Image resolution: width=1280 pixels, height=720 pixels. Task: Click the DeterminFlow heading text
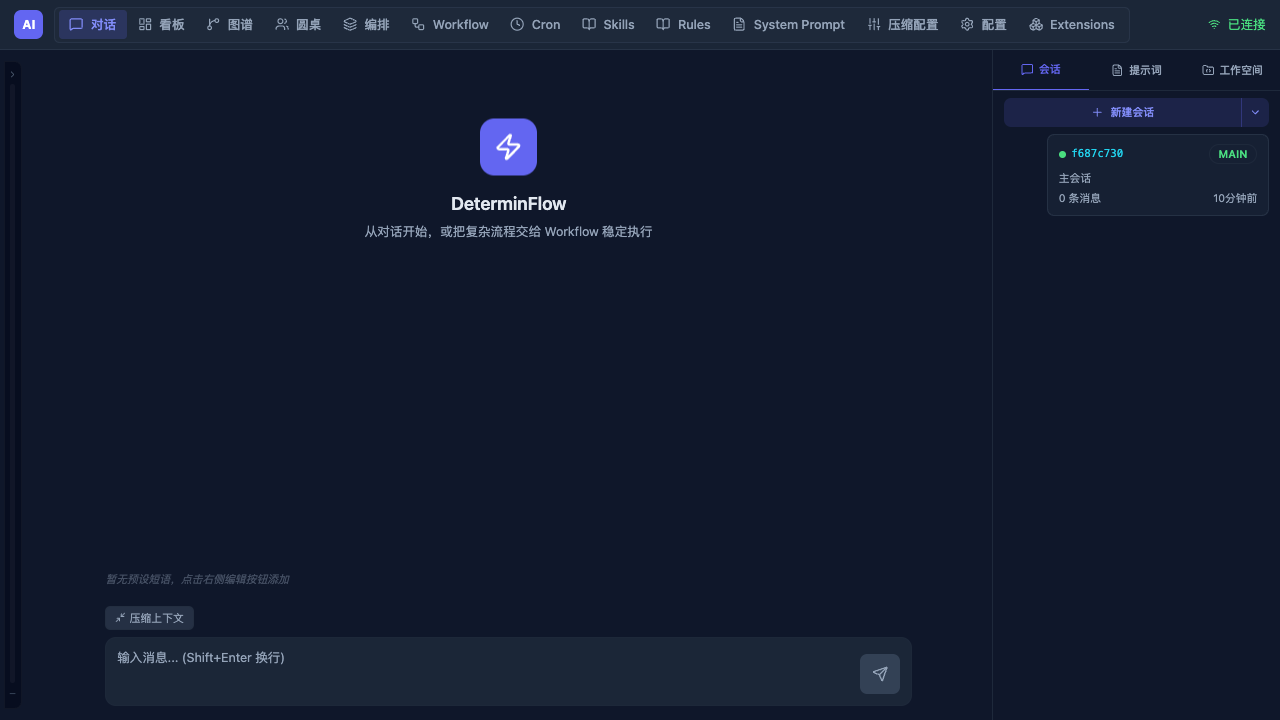tap(508, 204)
